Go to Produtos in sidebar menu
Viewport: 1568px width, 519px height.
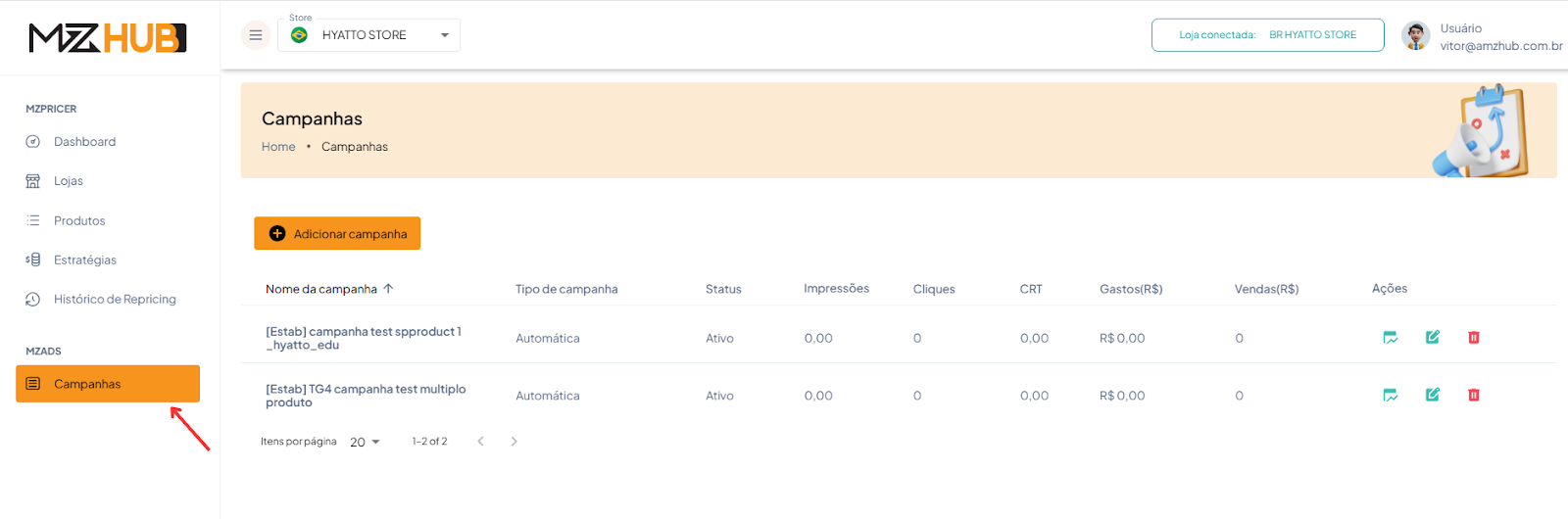79,221
